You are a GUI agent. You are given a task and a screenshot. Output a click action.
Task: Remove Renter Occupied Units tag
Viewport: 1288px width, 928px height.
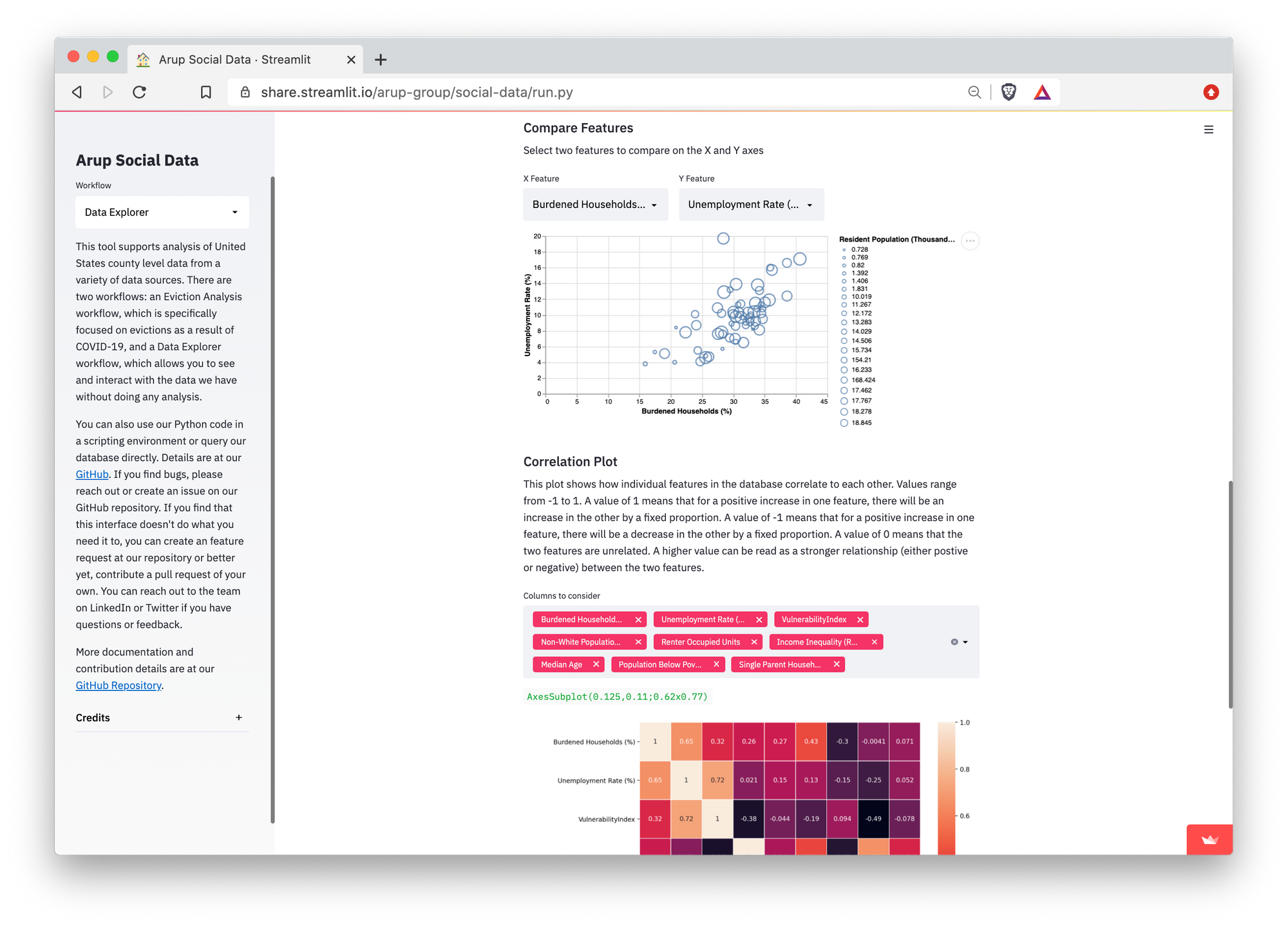(x=754, y=642)
